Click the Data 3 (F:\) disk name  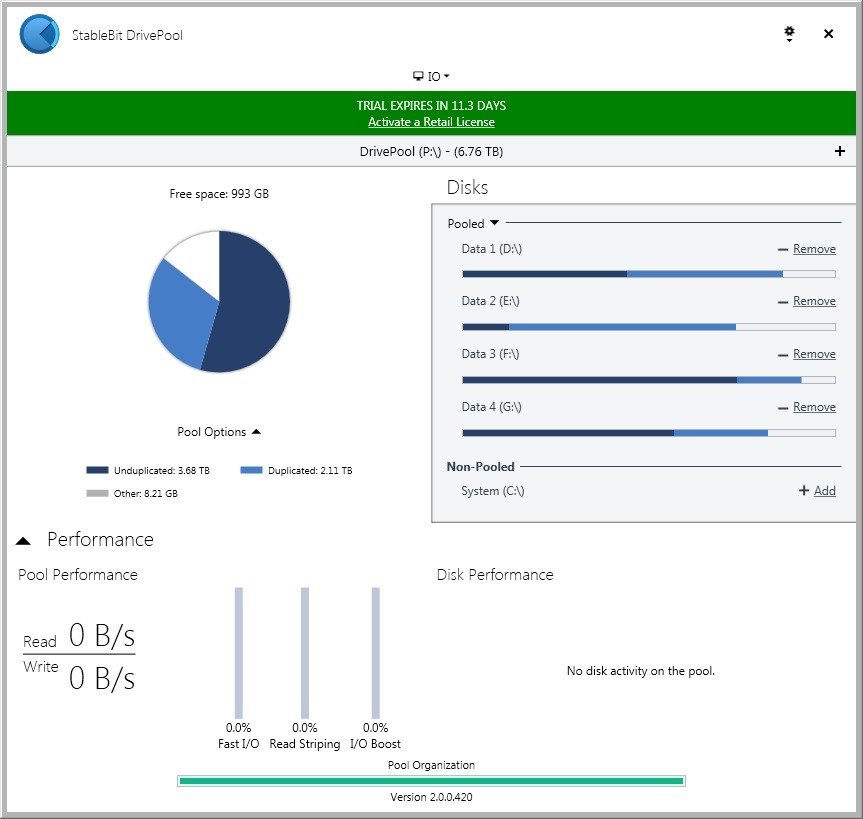[490, 354]
